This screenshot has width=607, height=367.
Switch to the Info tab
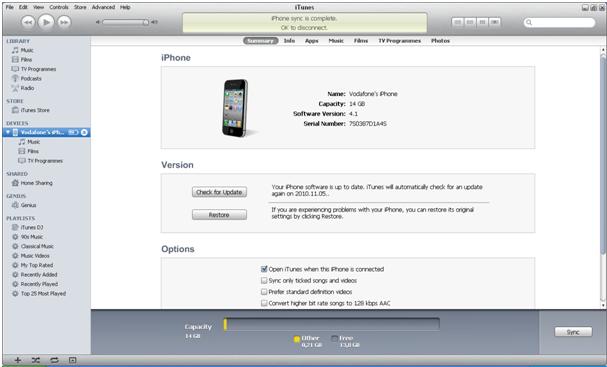click(290, 41)
